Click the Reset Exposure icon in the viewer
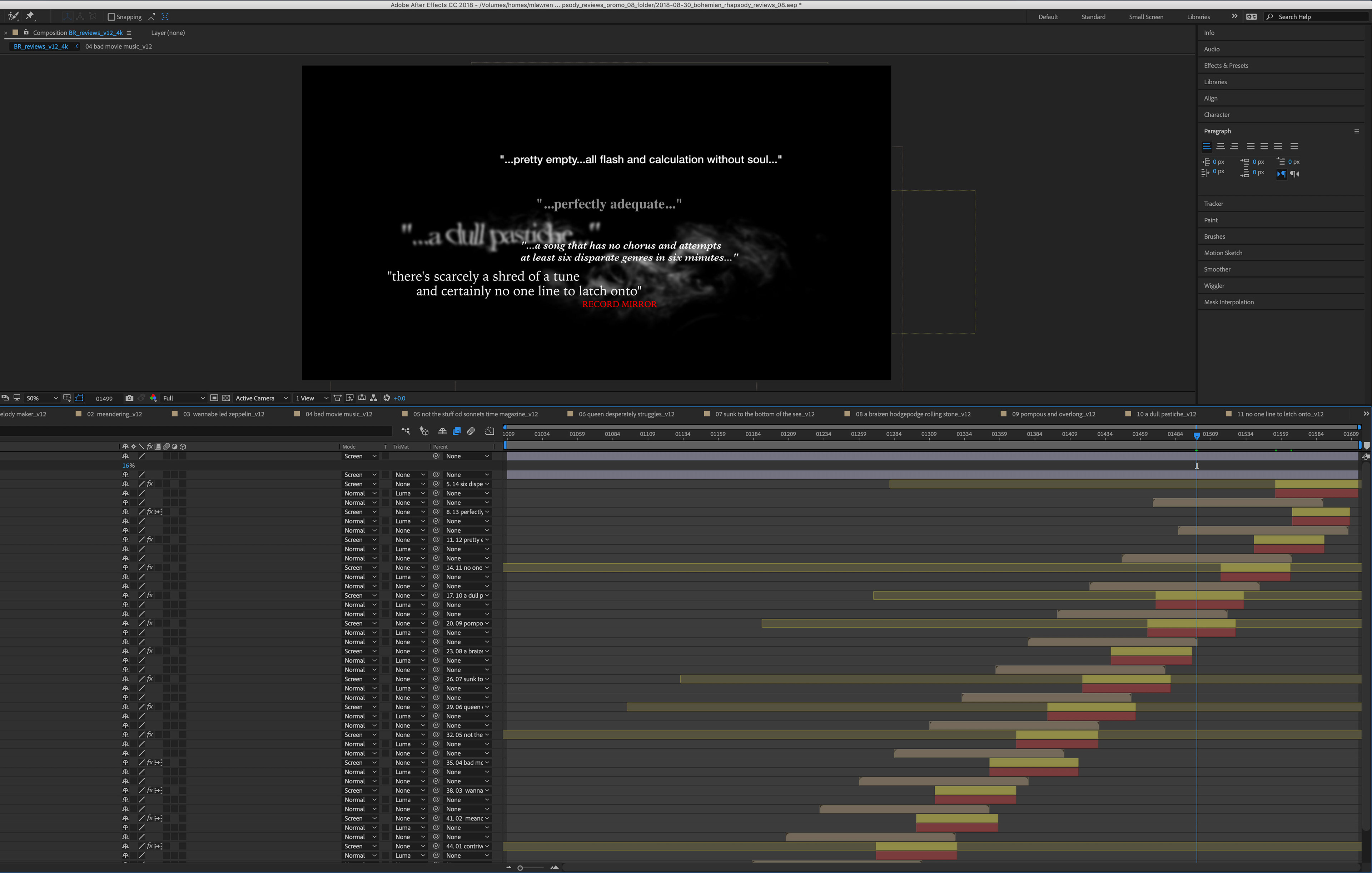 tap(387, 398)
